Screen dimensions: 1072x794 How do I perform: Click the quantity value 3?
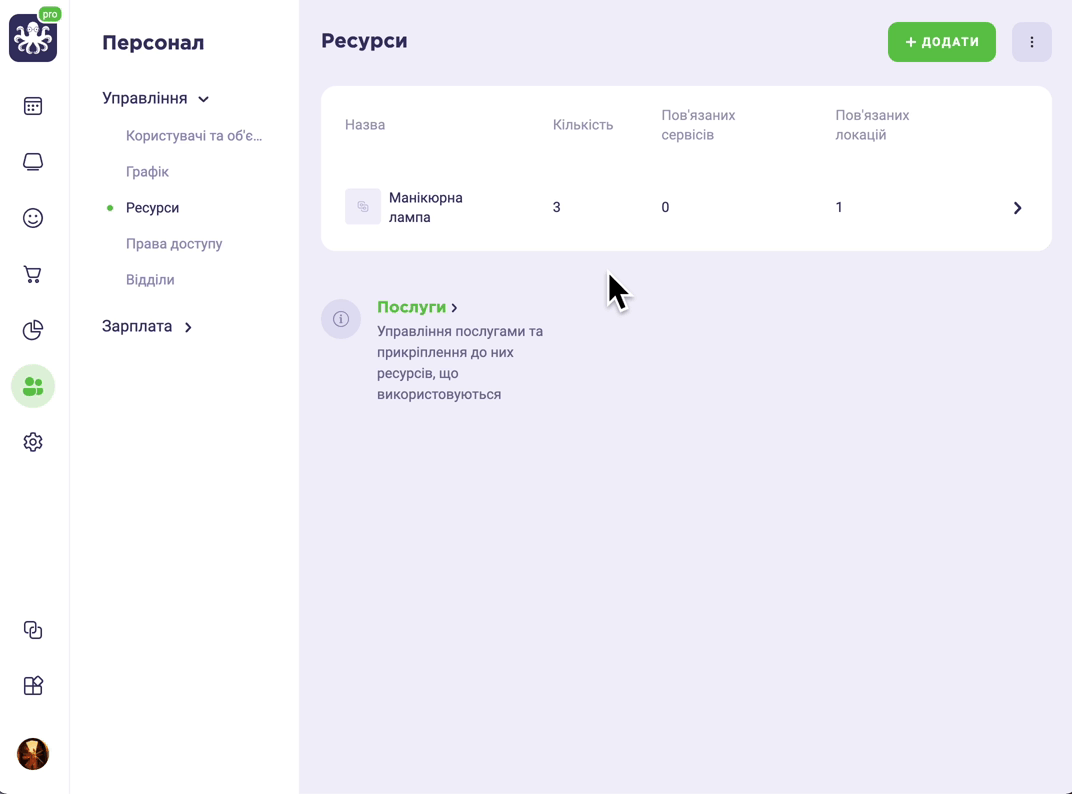click(557, 207)
